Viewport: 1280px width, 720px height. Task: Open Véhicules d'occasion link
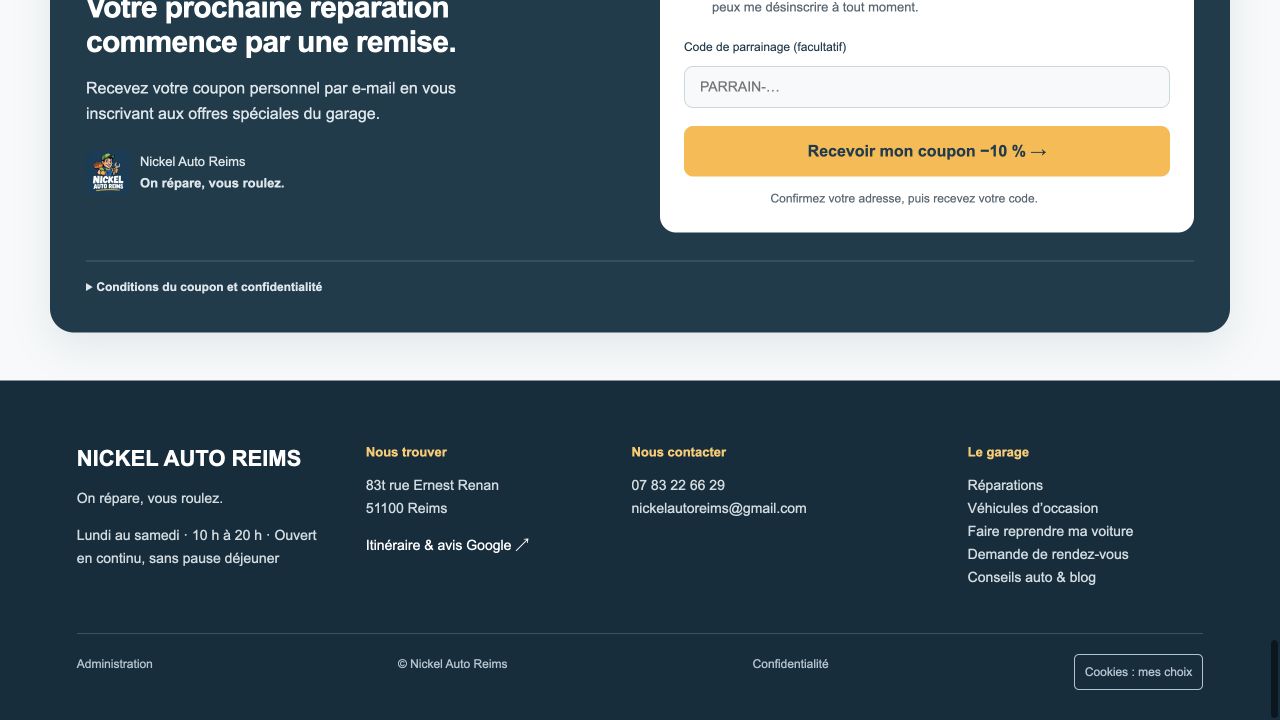click(1033, 508)
